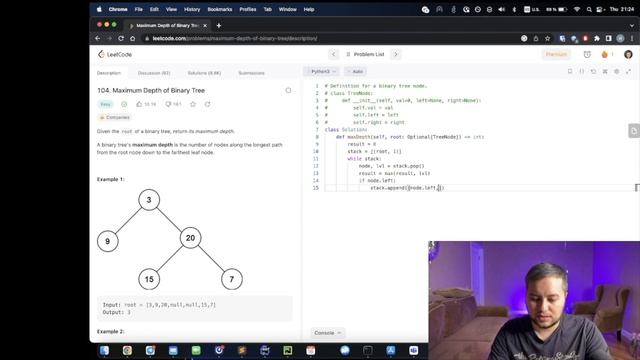The width and height of the screenshot is (640, 360).
Task: Click the Wi-Fi status icon
Action: point(577,9)
